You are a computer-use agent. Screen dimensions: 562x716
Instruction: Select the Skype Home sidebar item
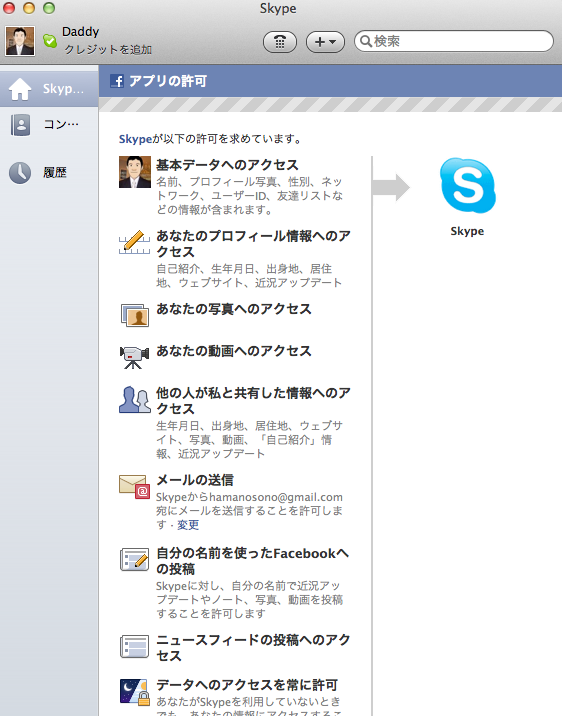pyautogui.click(x=49, y=89)
